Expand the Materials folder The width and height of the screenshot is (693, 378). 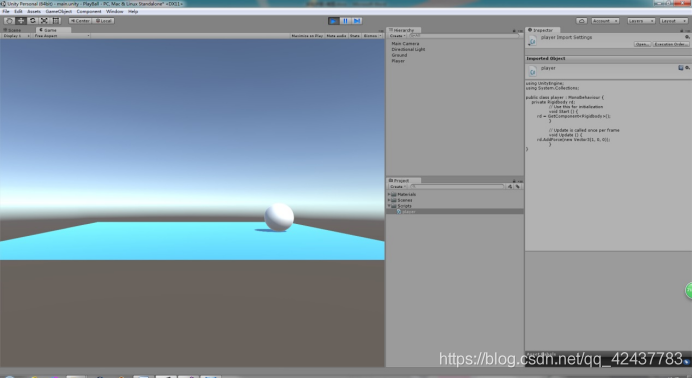[x=389, y=195]
